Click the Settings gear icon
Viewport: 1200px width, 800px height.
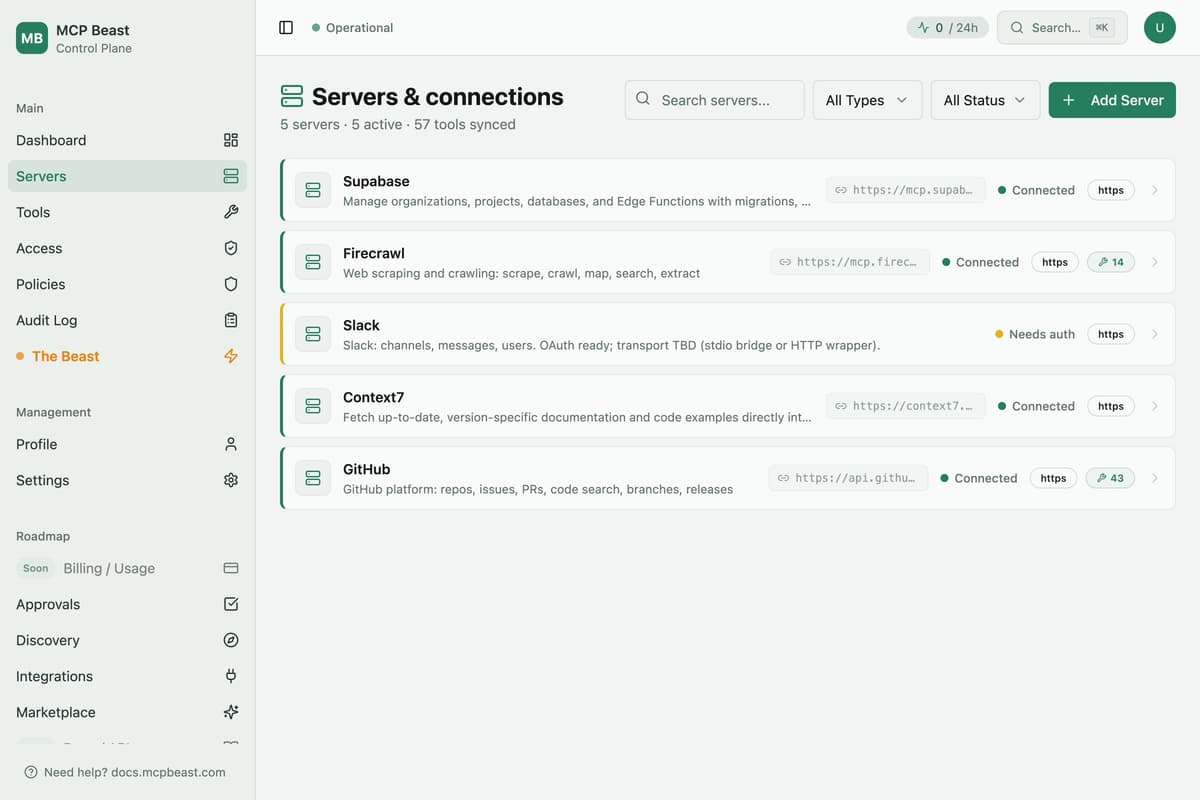[x=231, y=480]
